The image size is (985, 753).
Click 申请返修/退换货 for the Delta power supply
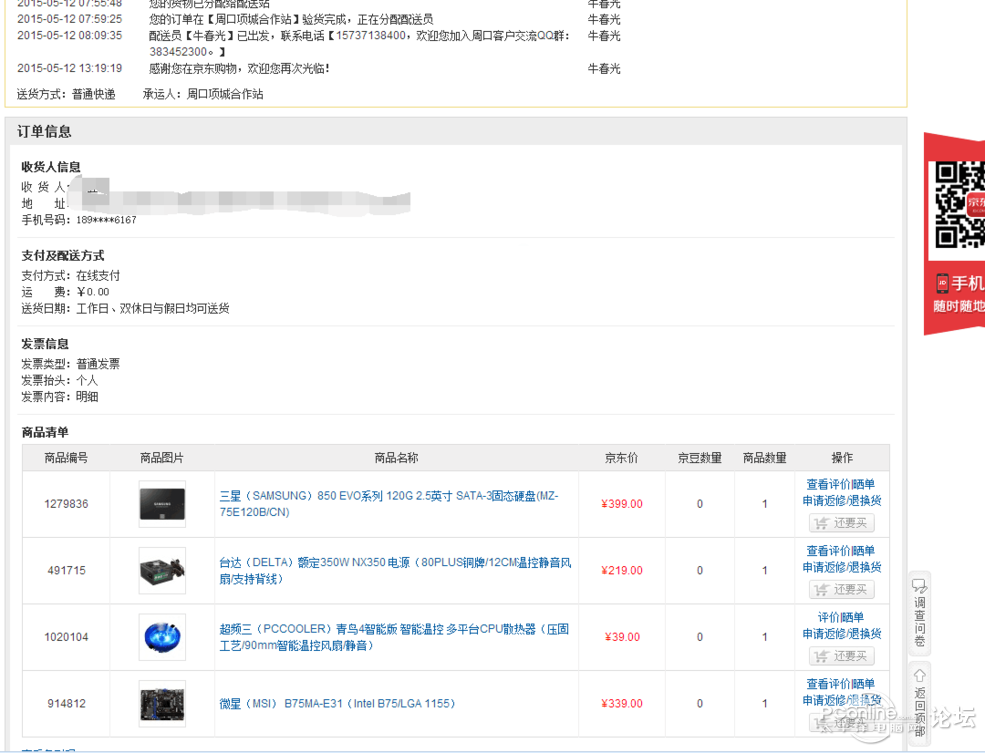[842, 567]
